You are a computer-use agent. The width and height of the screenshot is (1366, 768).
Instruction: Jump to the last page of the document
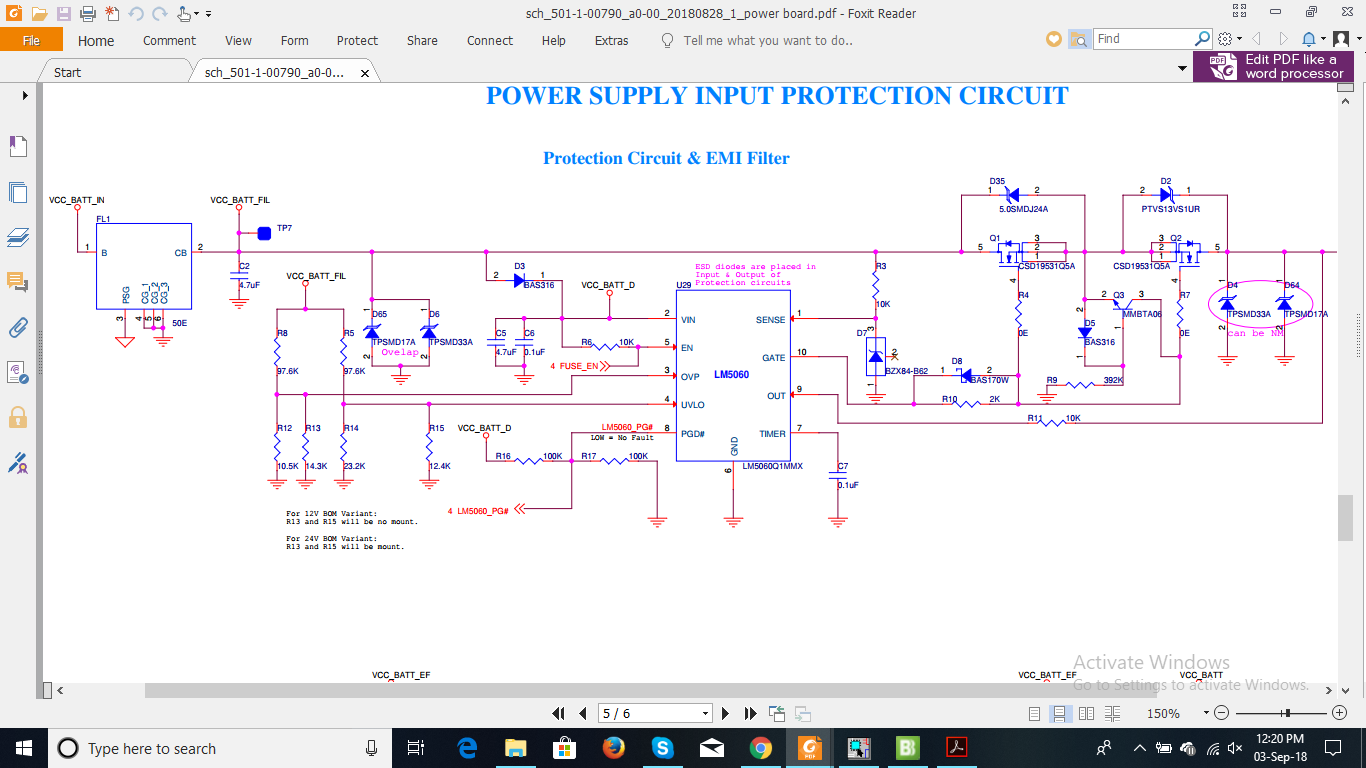750,713
